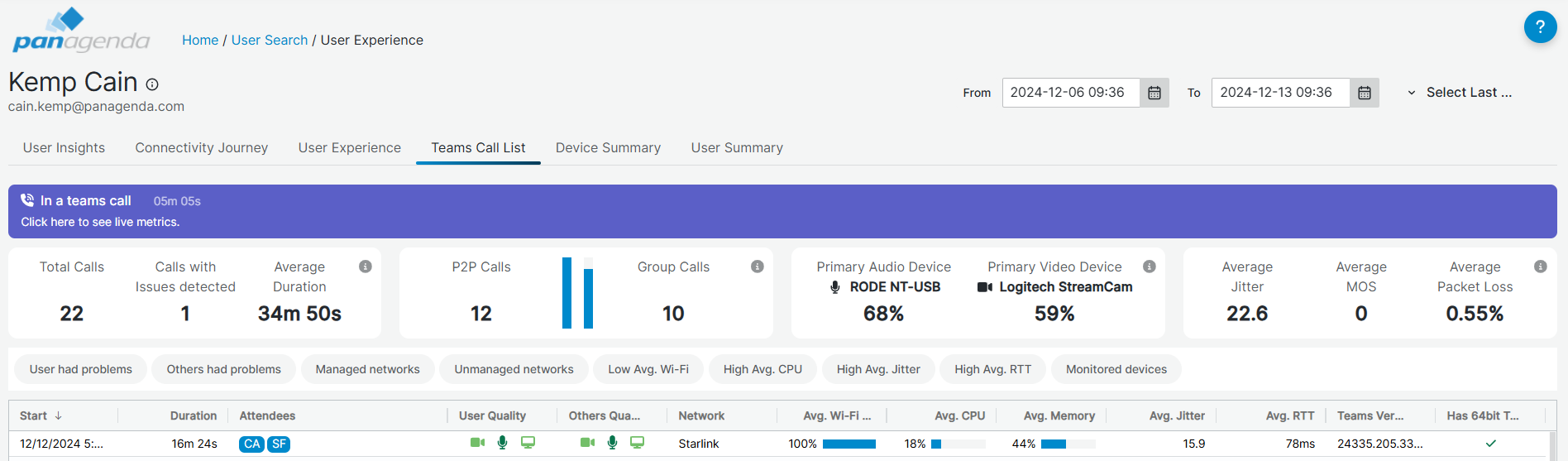Click the Avg. CPU column header
The width and height of the screenshot is (1568, 461).
959,415
